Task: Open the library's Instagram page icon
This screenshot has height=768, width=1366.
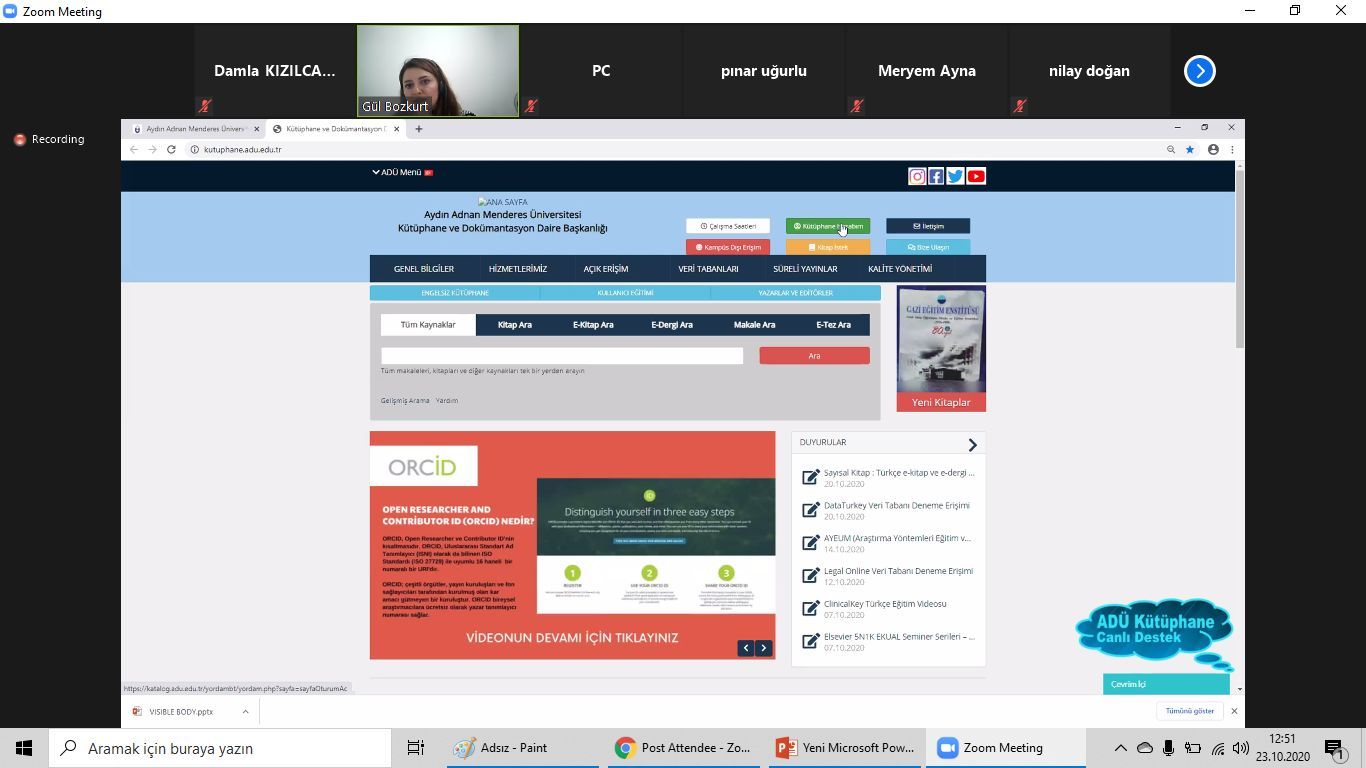Action: [x=916, y=176]
